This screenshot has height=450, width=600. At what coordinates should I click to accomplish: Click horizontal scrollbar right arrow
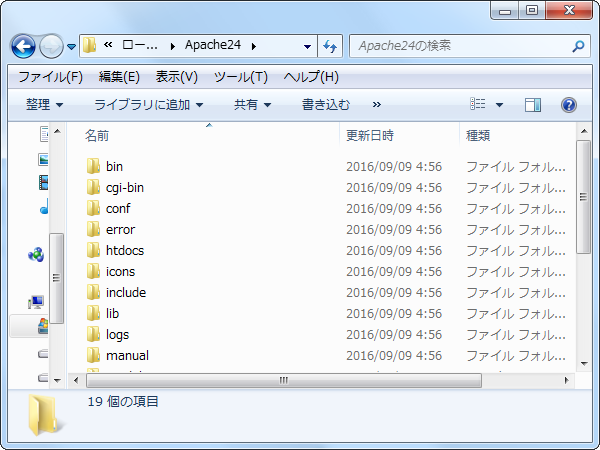click(567, 380)
